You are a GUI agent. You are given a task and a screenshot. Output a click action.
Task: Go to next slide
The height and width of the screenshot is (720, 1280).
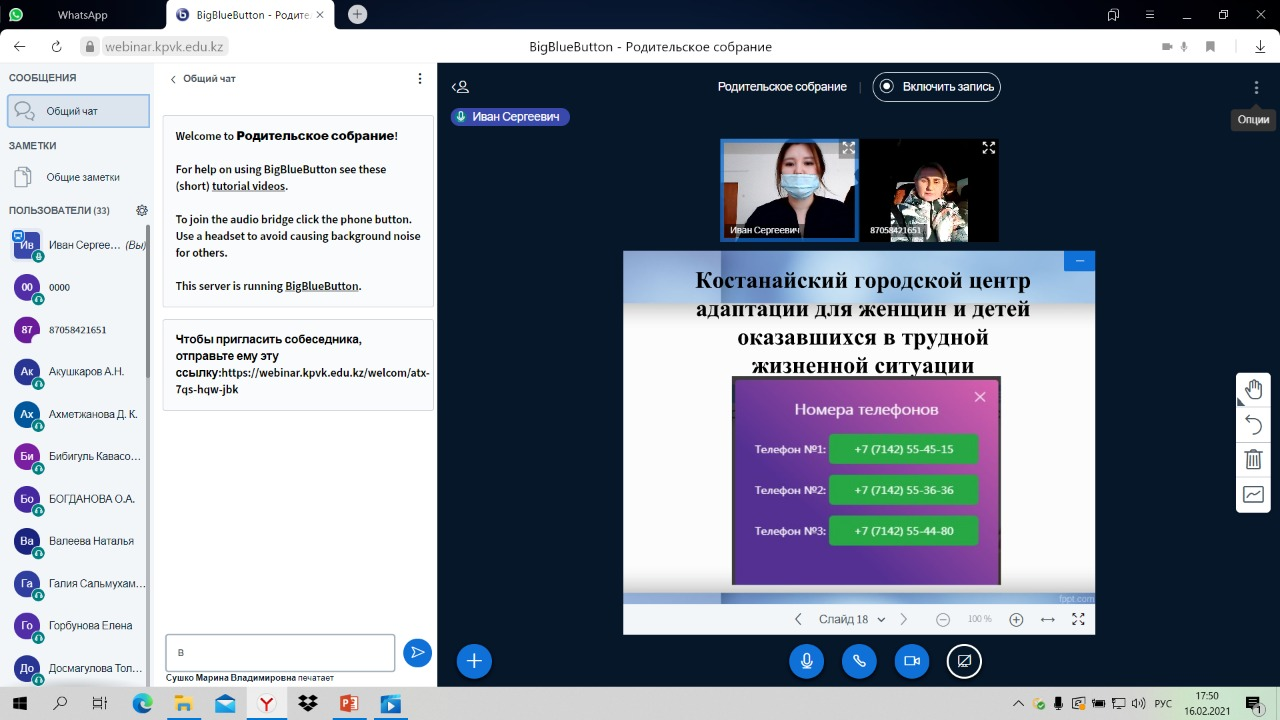click(x=904, y=619)
